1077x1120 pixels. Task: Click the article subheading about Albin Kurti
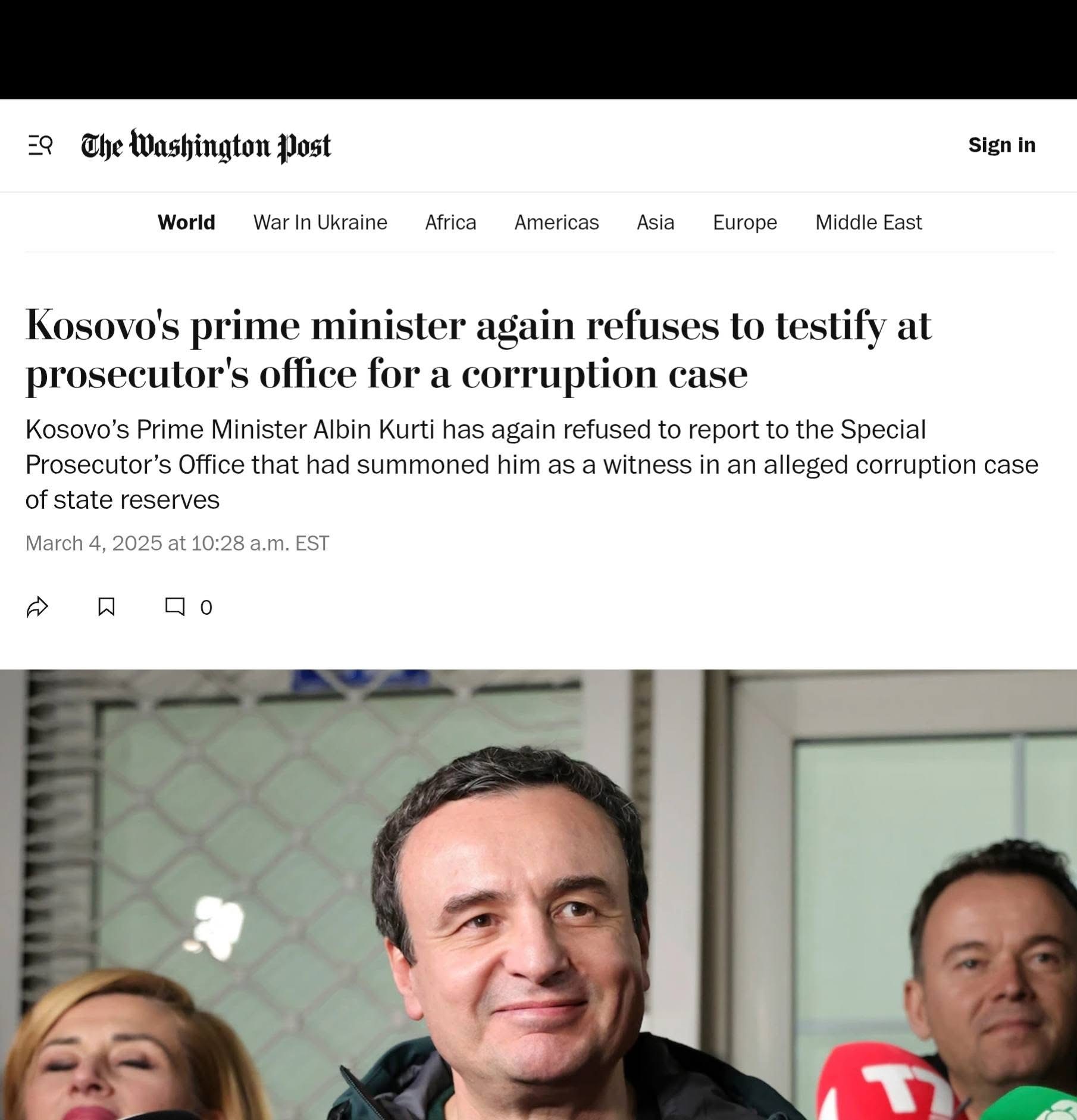532,464
